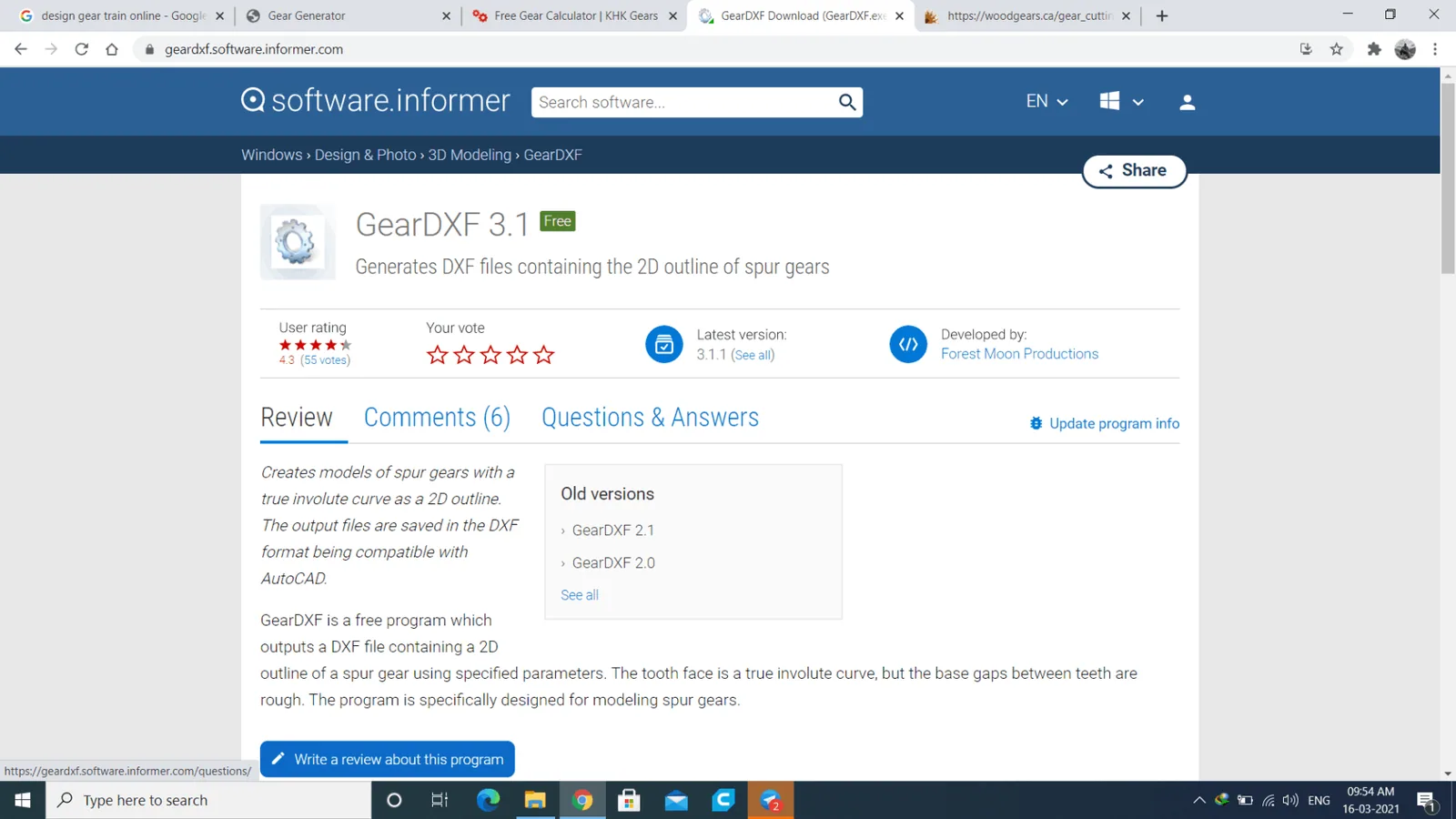Go to the 3D Modeling breadcrumb

tap(470, 155)
